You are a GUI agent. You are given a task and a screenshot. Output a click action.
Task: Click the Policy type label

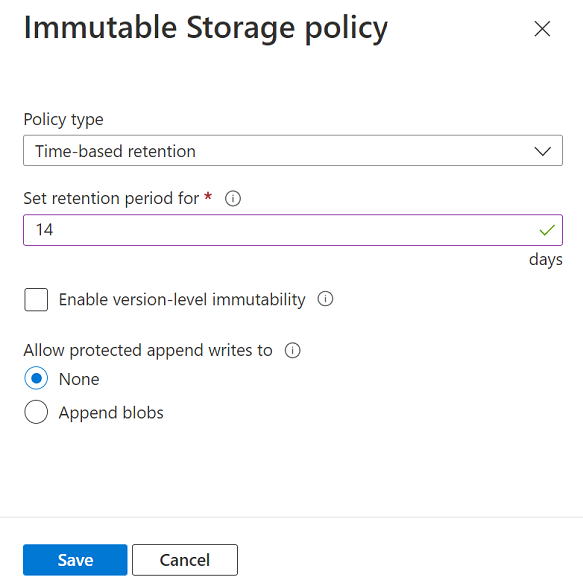click(x=63, y=120)
